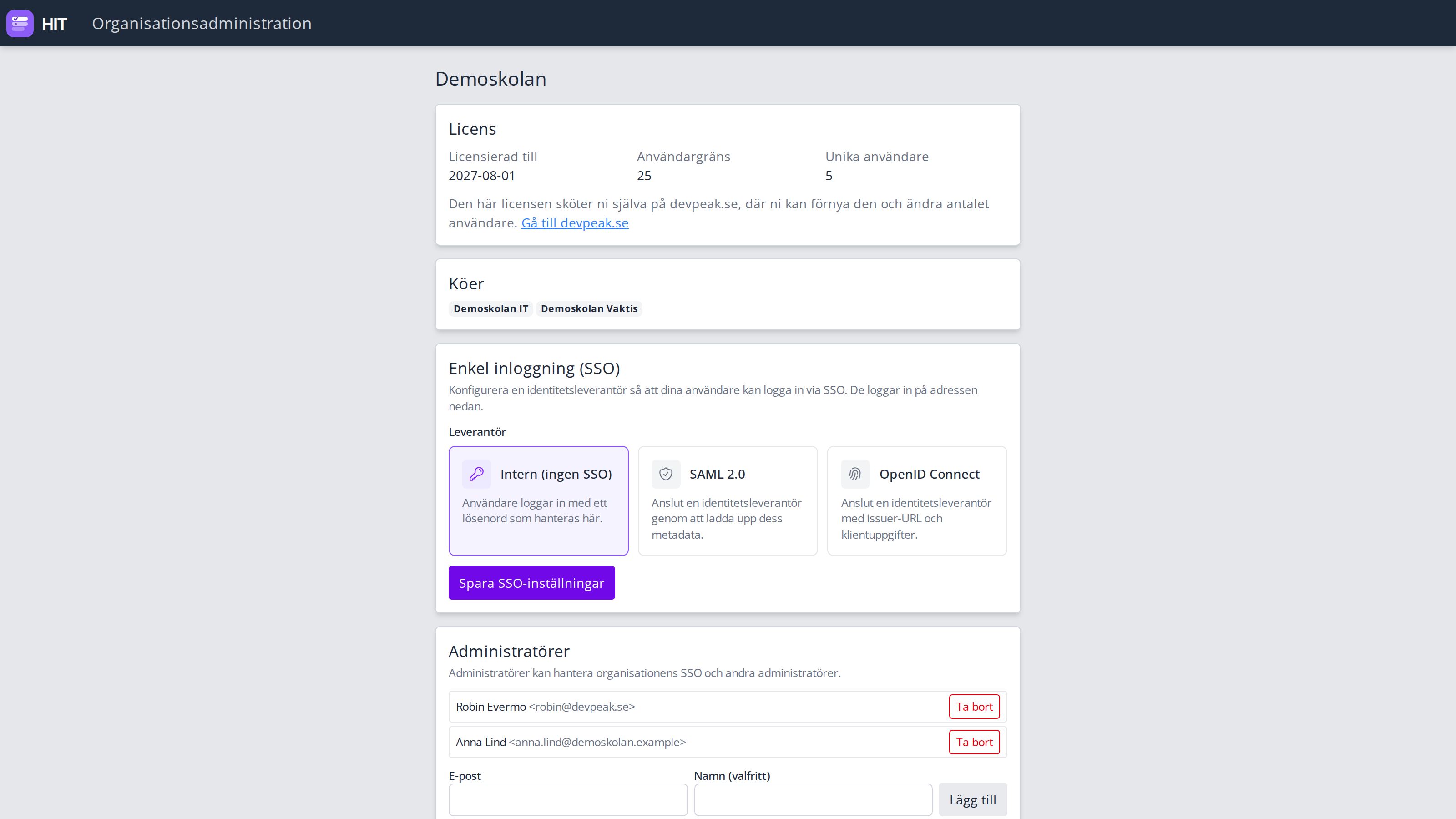Image resolution: width=1456 pixels, height=819 pixels.
Task: Click the Lägg till button
Action: (973, 800)
